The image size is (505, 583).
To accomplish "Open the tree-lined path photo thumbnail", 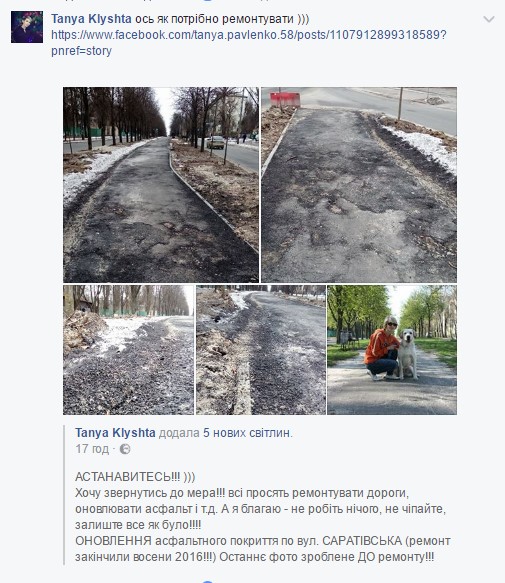I will [x=161, y=185].
